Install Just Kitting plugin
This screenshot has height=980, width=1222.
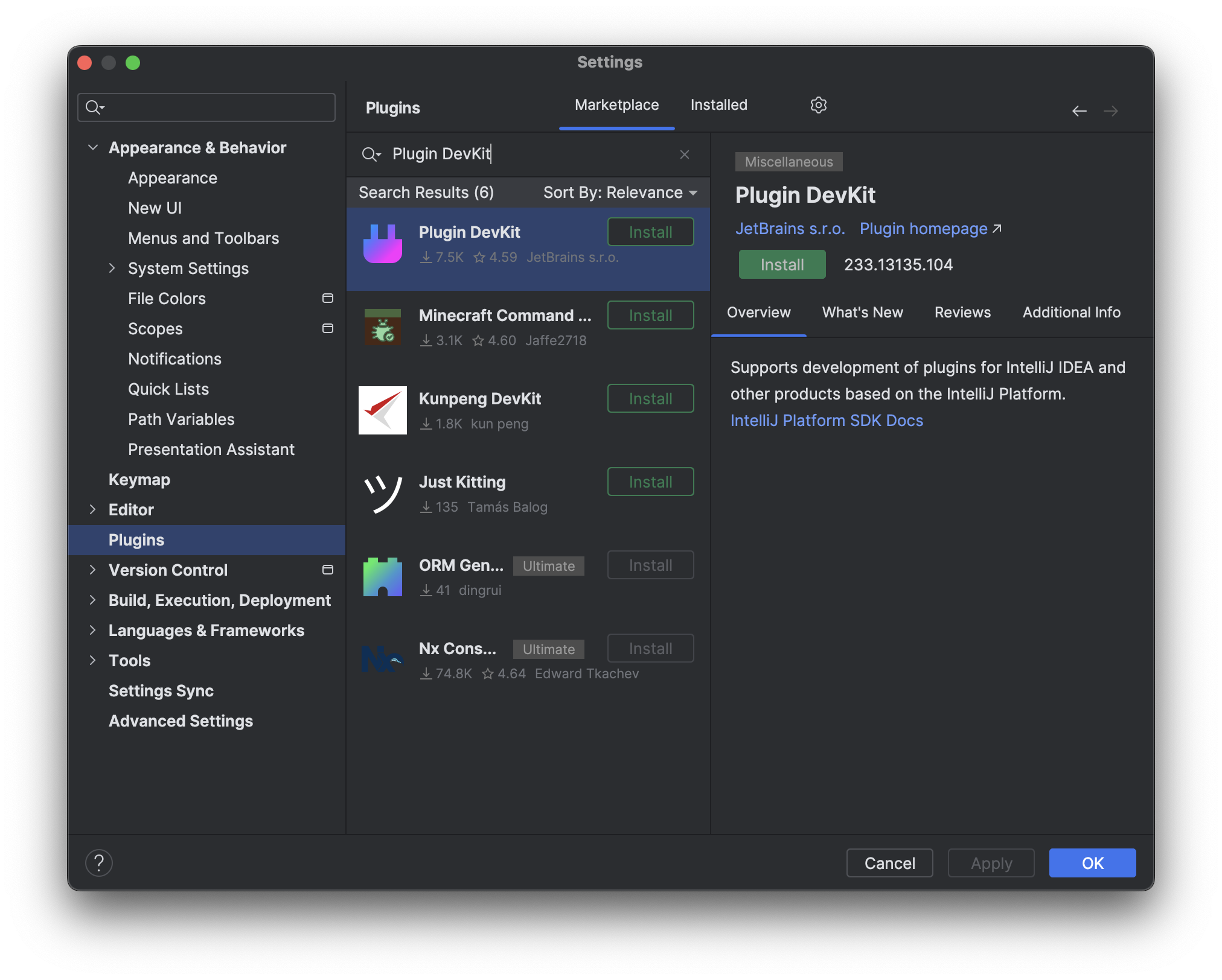(x=650, y=482)
